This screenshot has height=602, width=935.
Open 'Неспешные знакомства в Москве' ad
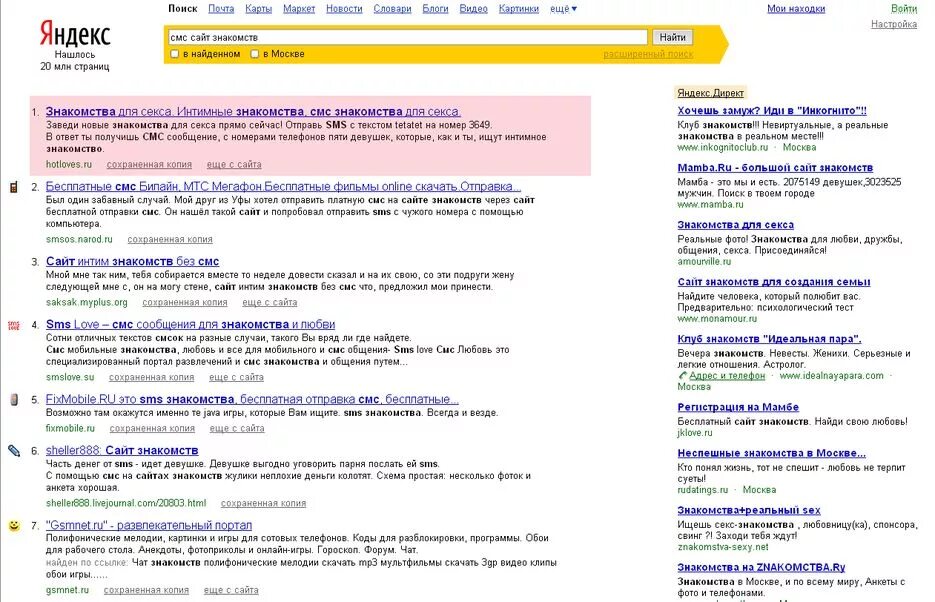772,454
